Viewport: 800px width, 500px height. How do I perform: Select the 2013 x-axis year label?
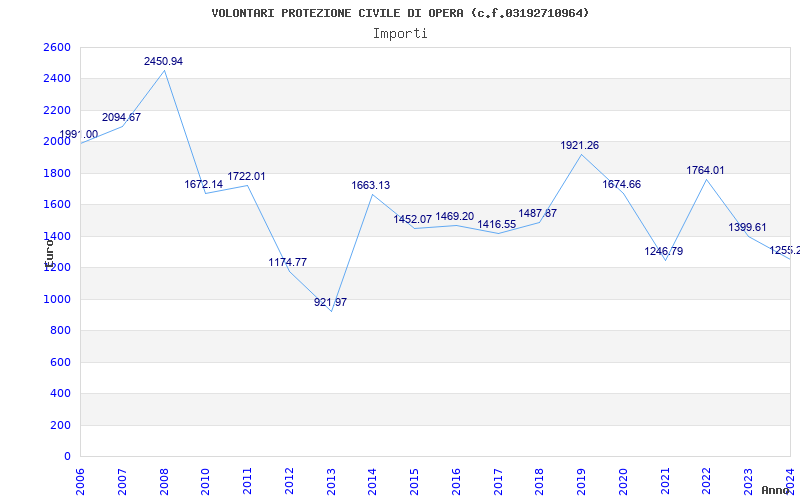click(331, 481)
